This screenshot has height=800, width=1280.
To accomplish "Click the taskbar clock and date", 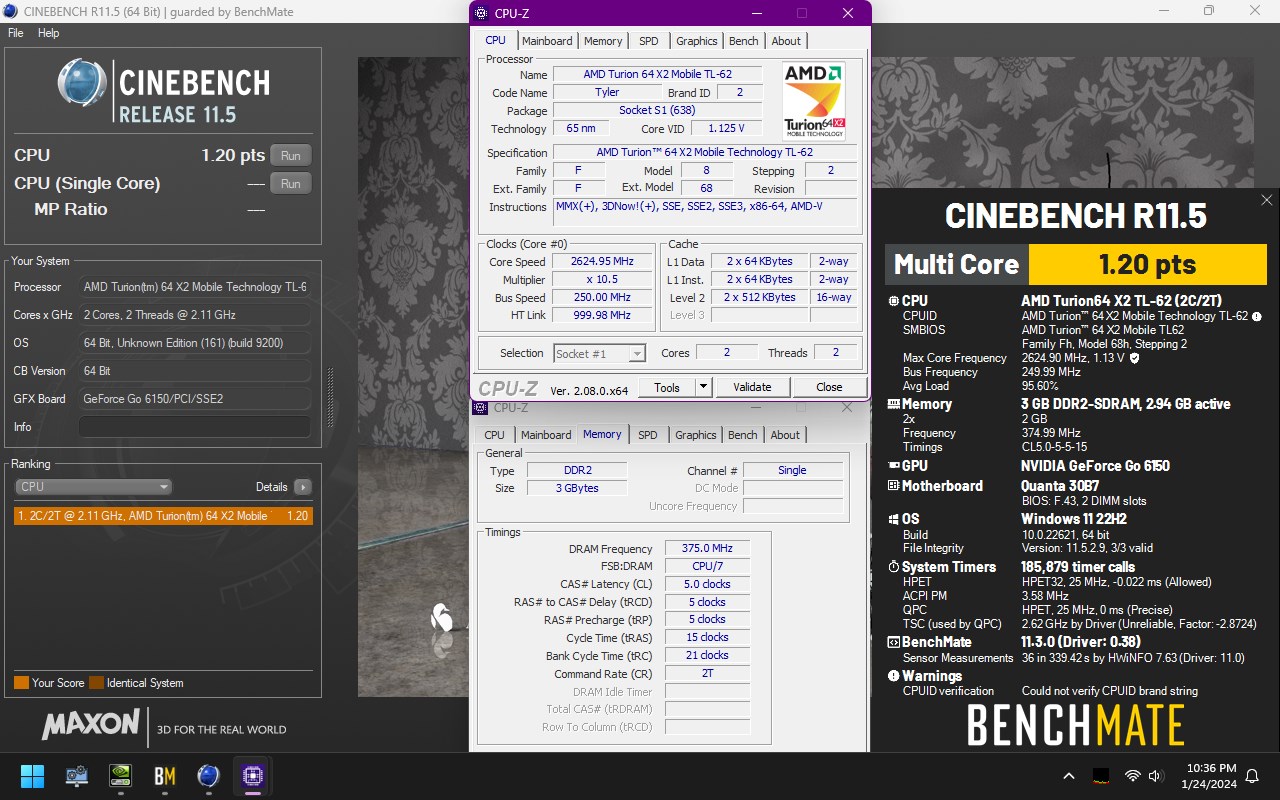I will (1210, 776).
